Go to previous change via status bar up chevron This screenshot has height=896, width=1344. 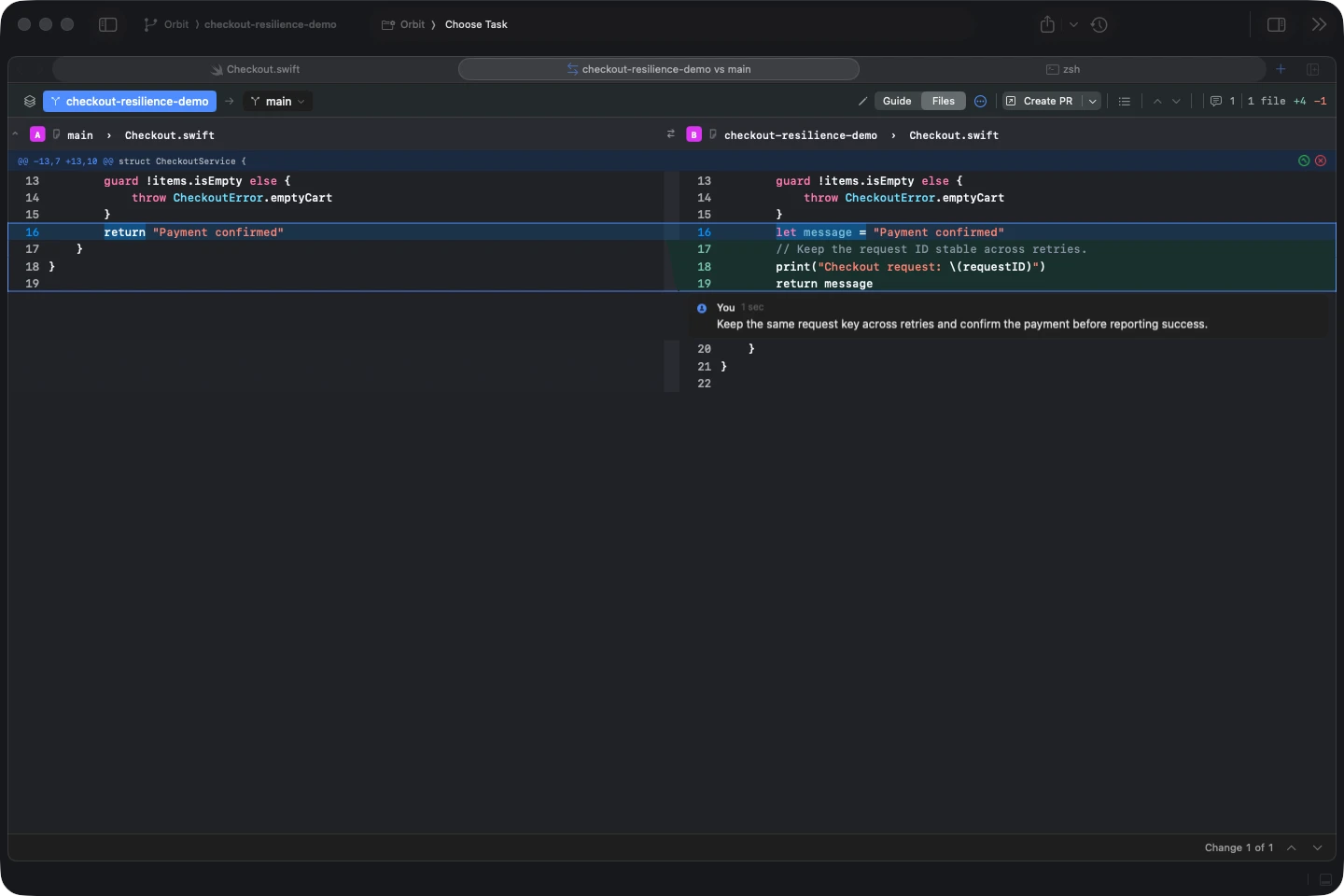(x=1292, y=847)
